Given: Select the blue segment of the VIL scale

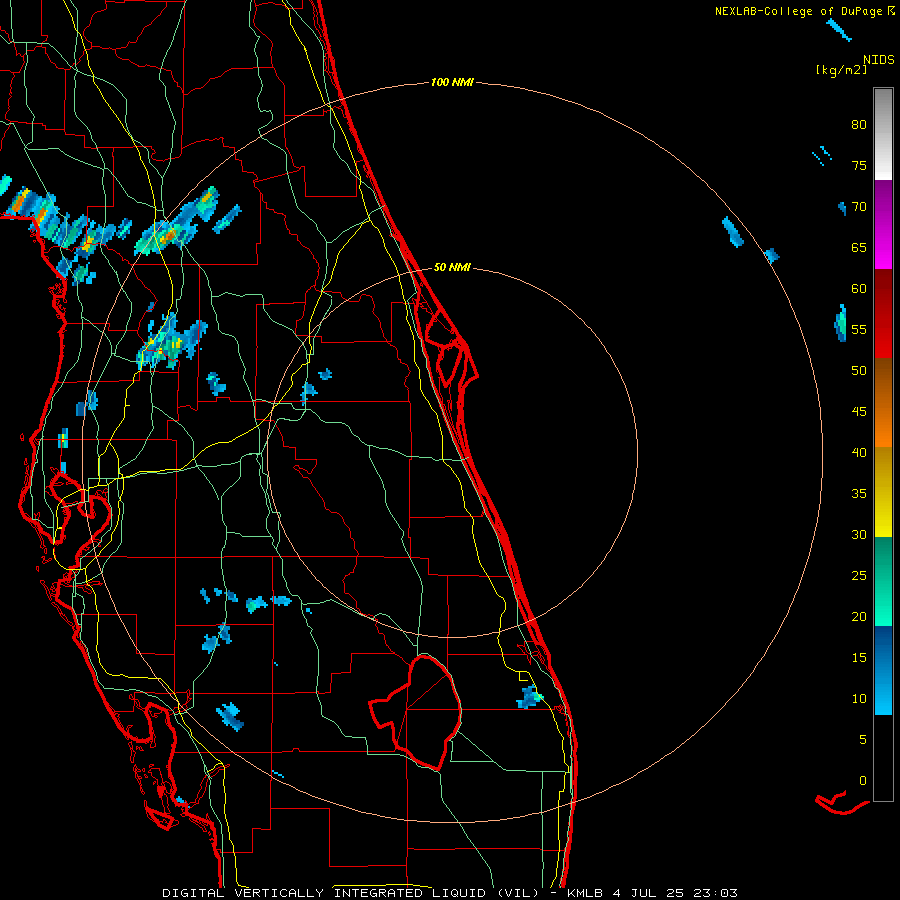Looking at the screenshot, I should [883, 670].
